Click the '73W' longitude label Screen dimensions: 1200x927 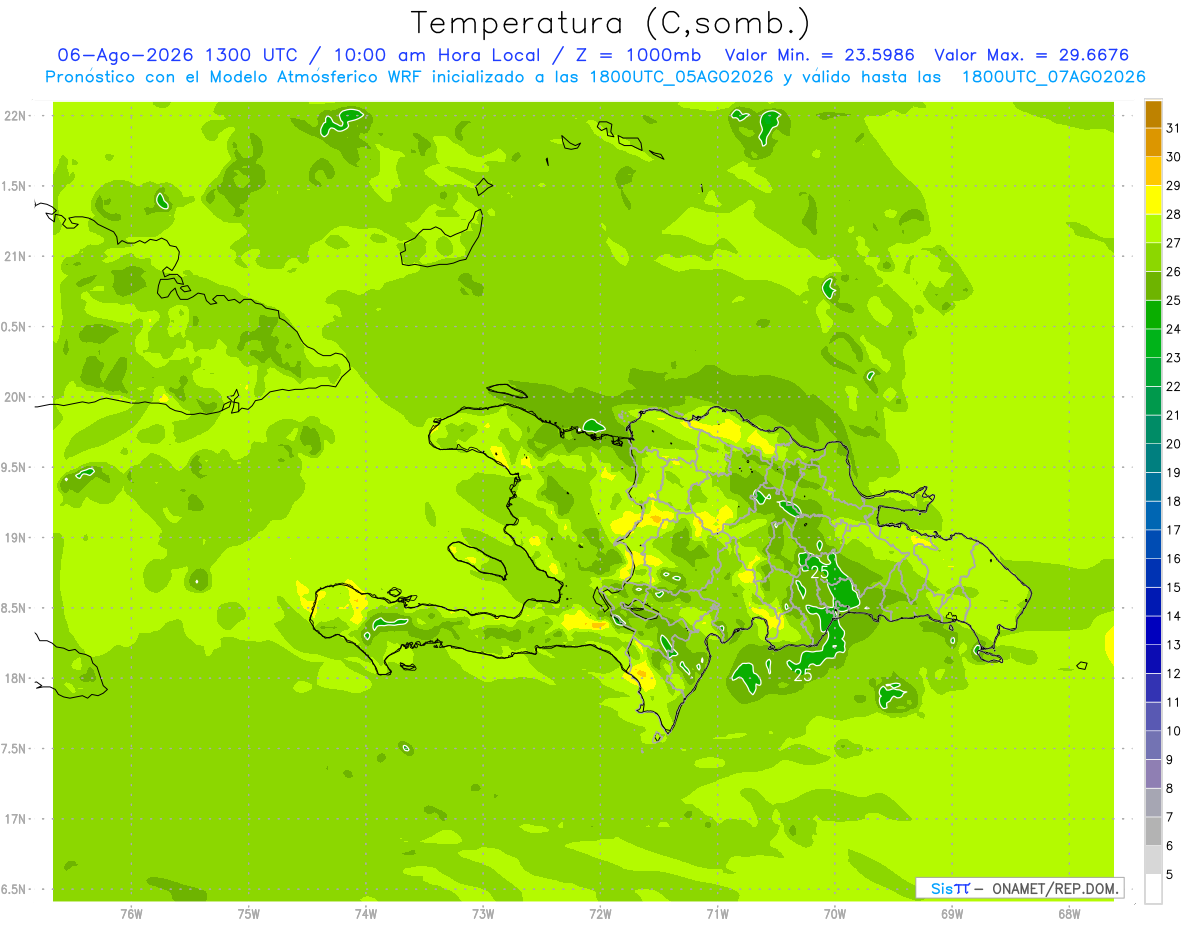pyautogui.click(x=483, y=915)
